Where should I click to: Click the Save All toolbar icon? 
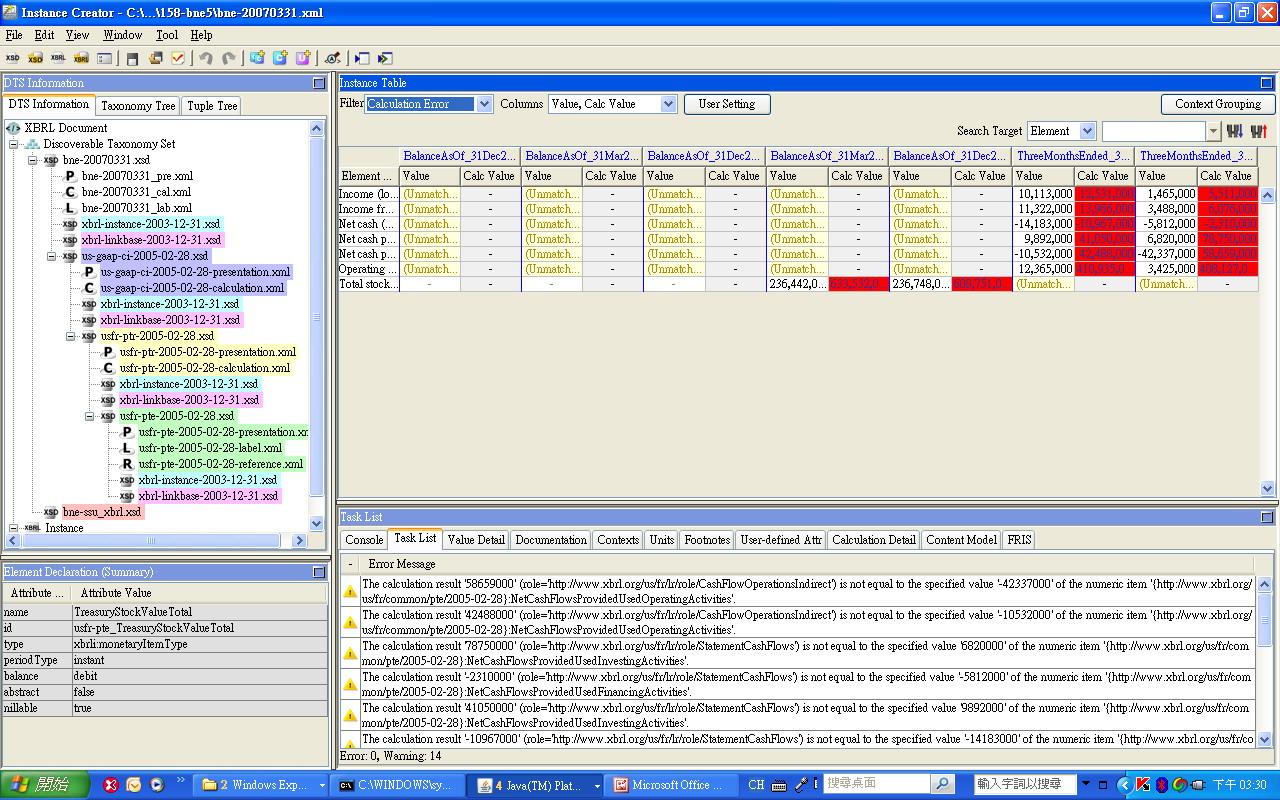[x=155, y=59]
